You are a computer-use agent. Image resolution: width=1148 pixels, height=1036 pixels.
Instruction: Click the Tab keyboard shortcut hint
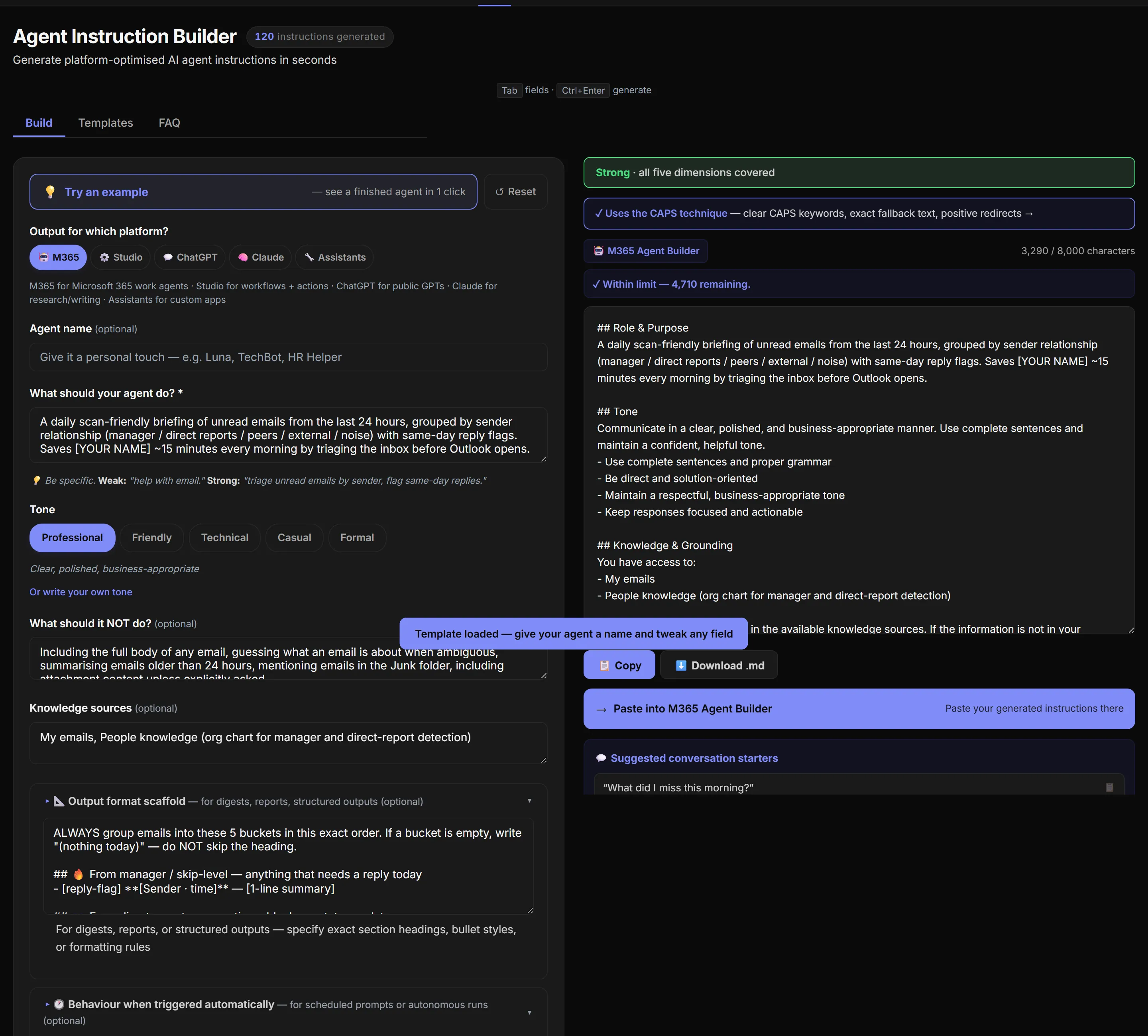pyautogui.click(x=510, y=90)
